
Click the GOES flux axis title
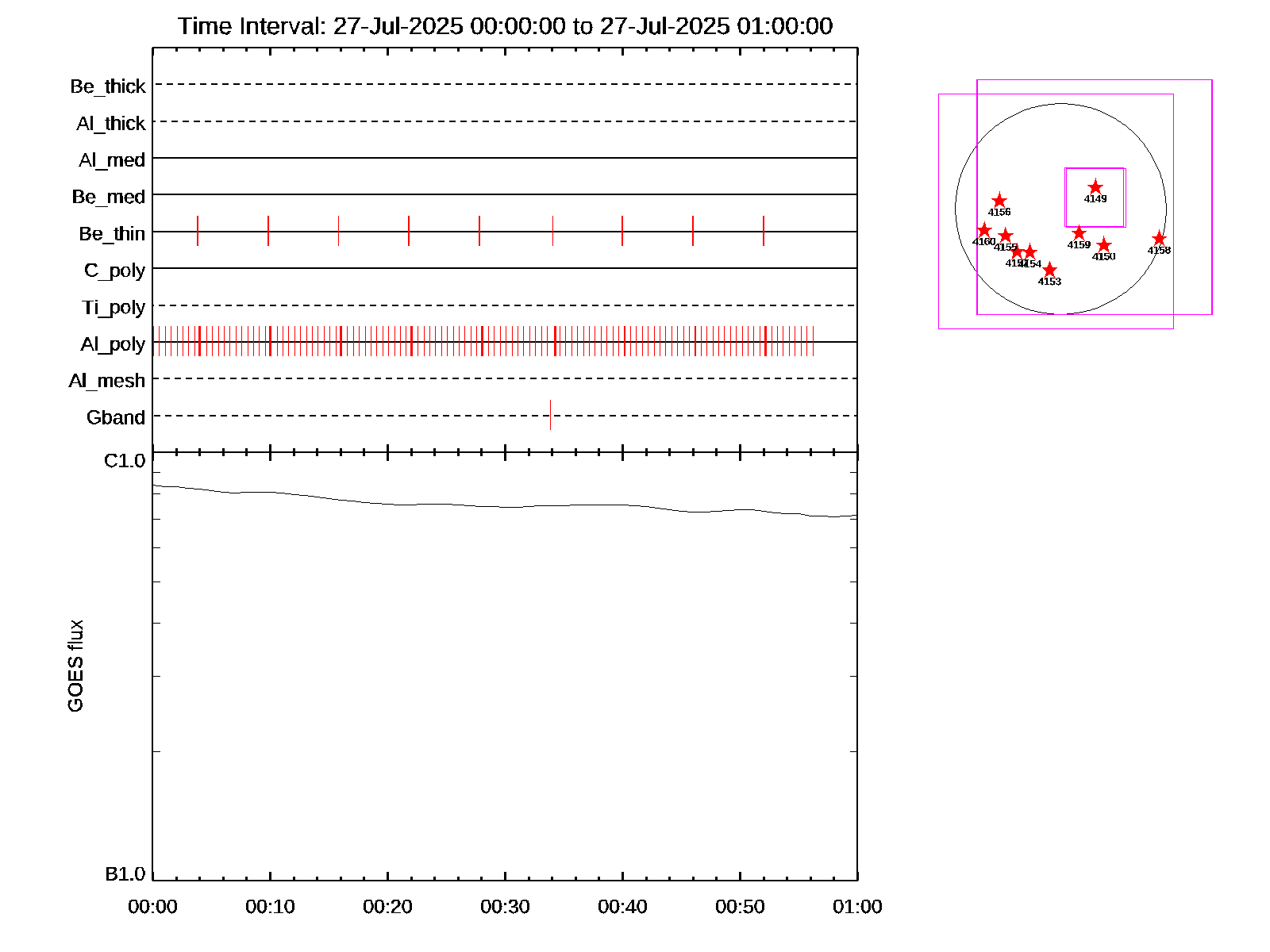[x=75, y=666]
